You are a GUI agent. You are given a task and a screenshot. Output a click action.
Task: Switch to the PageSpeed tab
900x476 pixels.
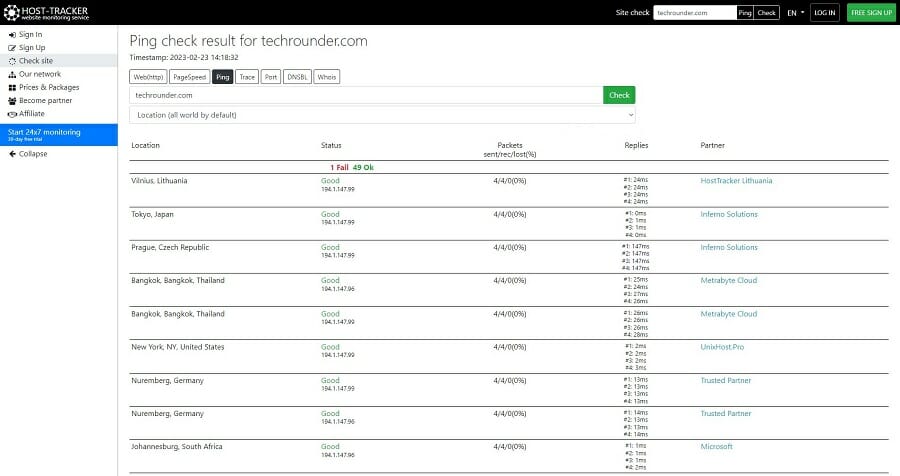(189, 77)
